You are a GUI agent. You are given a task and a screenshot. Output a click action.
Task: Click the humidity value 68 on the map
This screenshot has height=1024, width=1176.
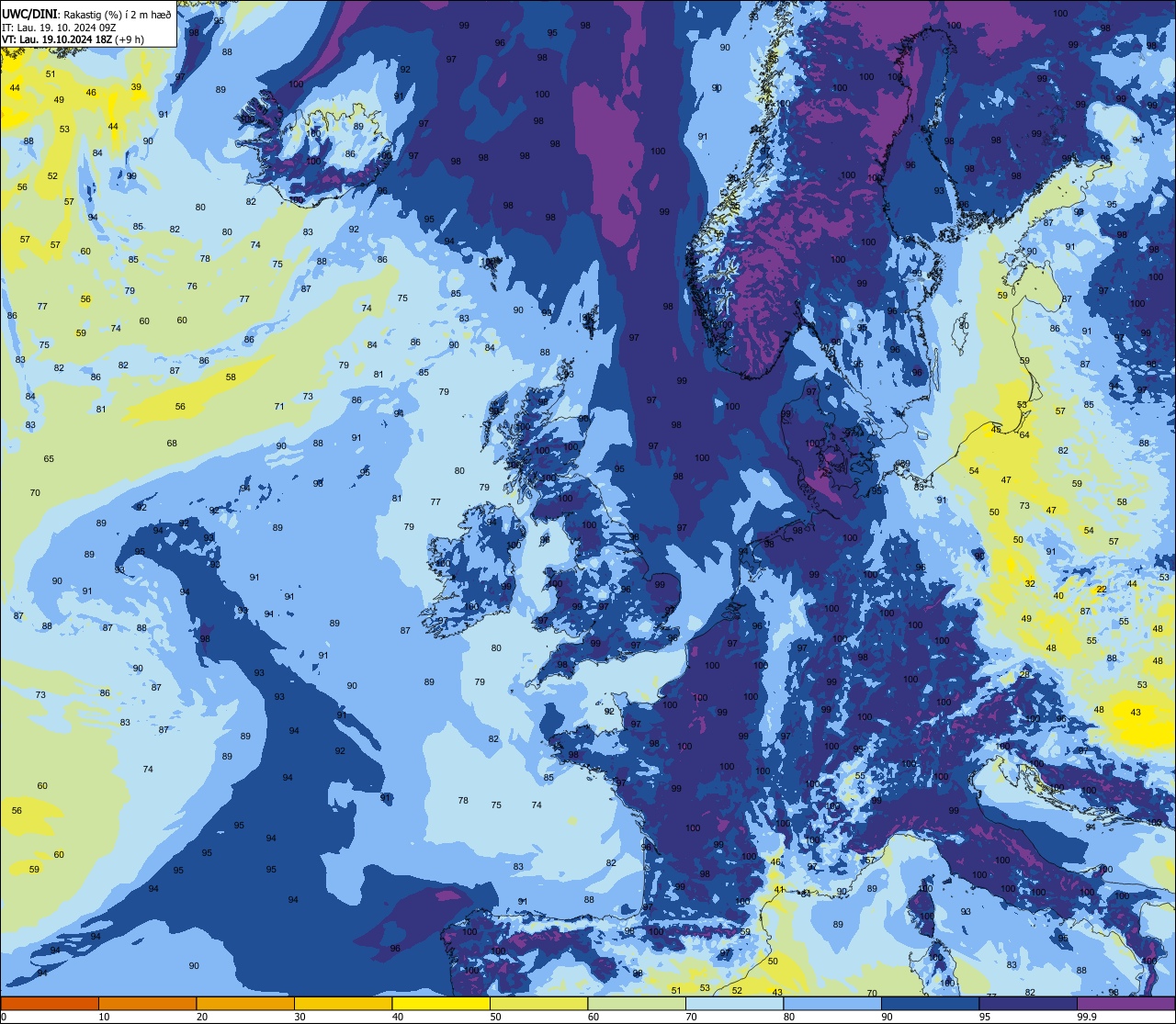[172, 444]
